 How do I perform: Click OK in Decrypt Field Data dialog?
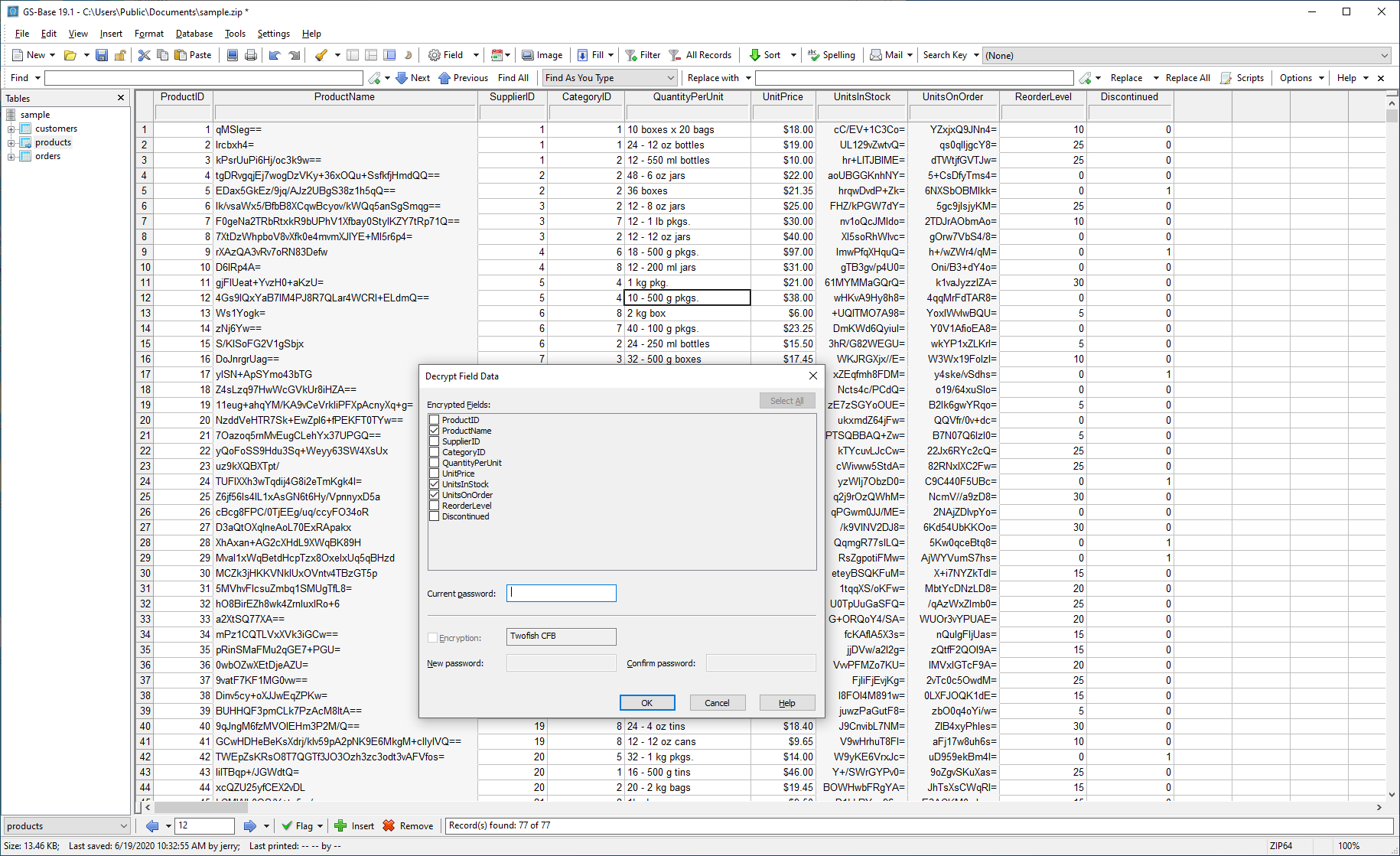[647, 703]
